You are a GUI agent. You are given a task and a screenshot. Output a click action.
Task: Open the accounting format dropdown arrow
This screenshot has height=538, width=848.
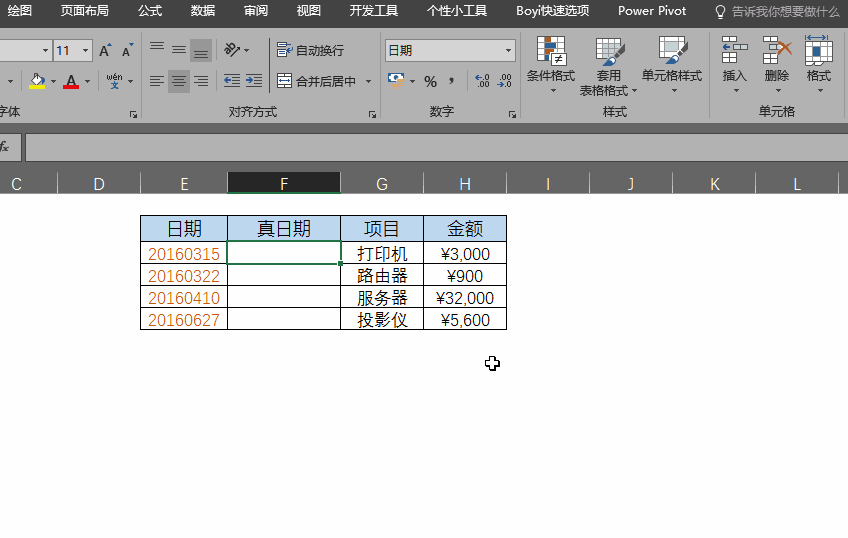413,82
